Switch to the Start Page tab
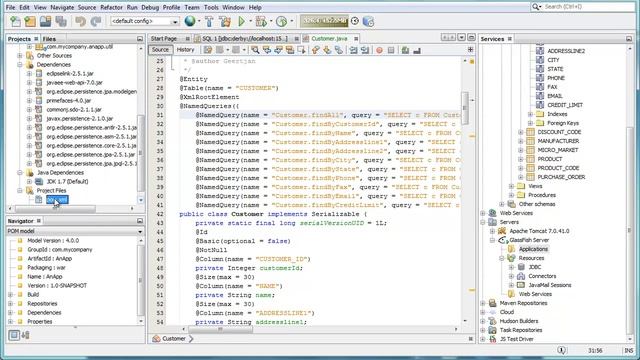The image size is (640, 360). tap(164, 38)
